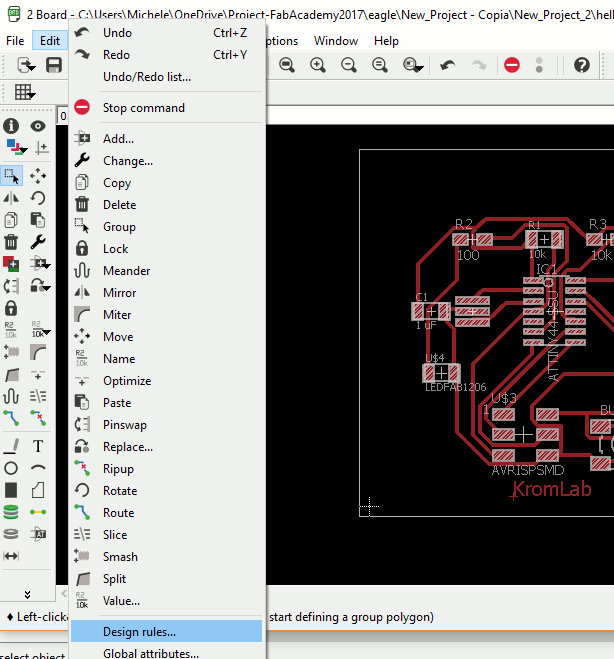Select the Text tool in left toolbar

(x=38, y=446)
